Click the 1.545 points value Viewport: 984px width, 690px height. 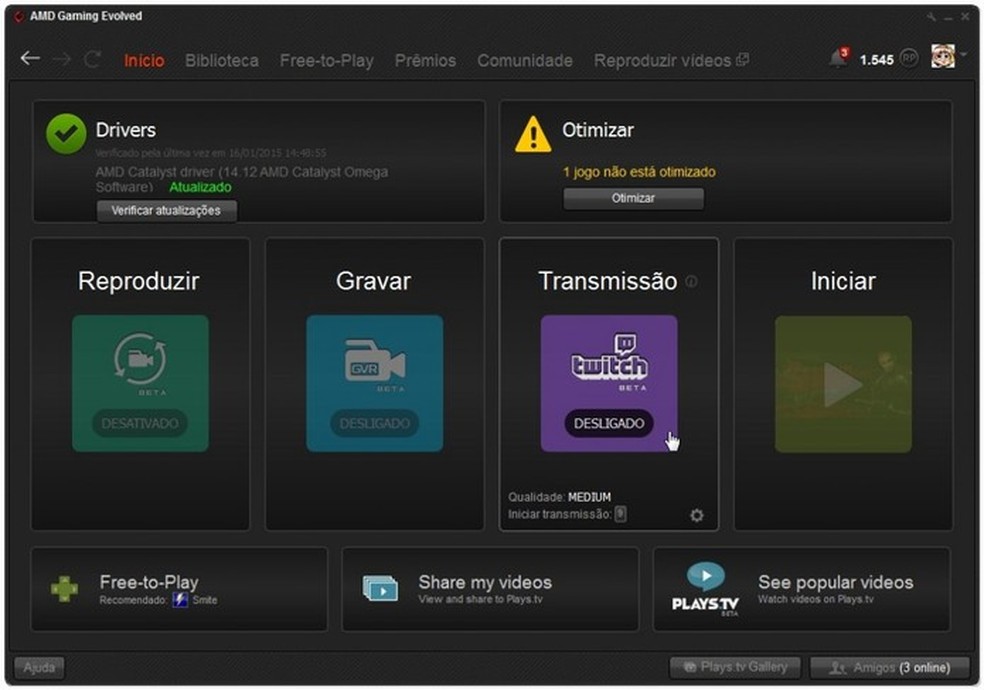[x=877, y=60]
